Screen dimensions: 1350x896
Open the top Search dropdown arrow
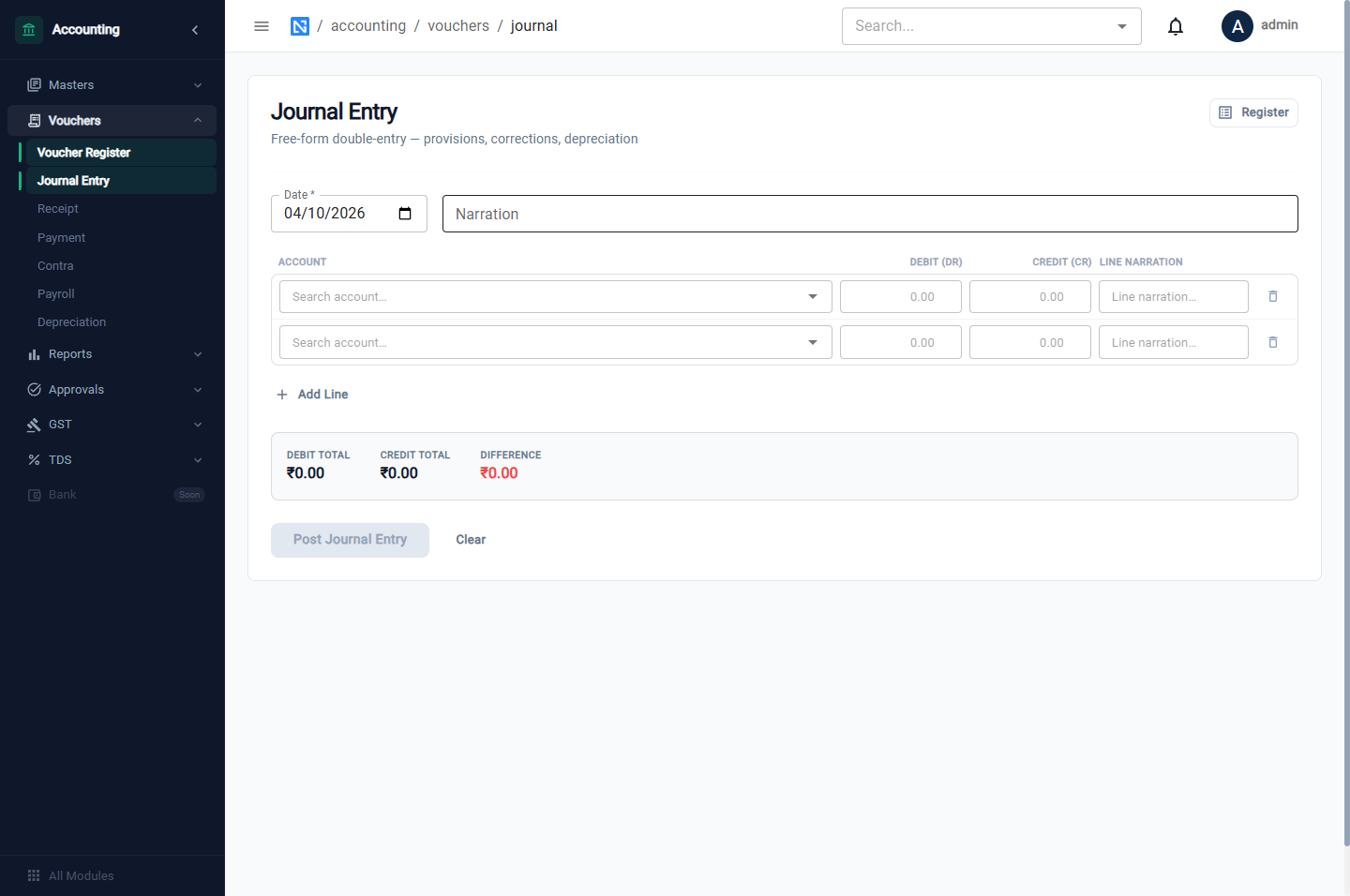tap(1122, 26)
